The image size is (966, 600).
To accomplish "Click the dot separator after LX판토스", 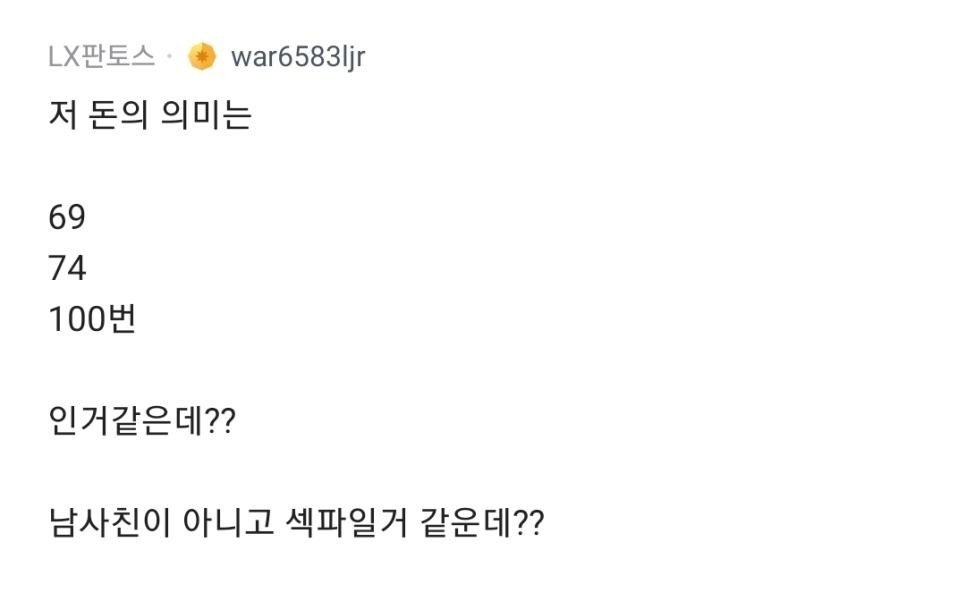I will (x=170, y=57).
